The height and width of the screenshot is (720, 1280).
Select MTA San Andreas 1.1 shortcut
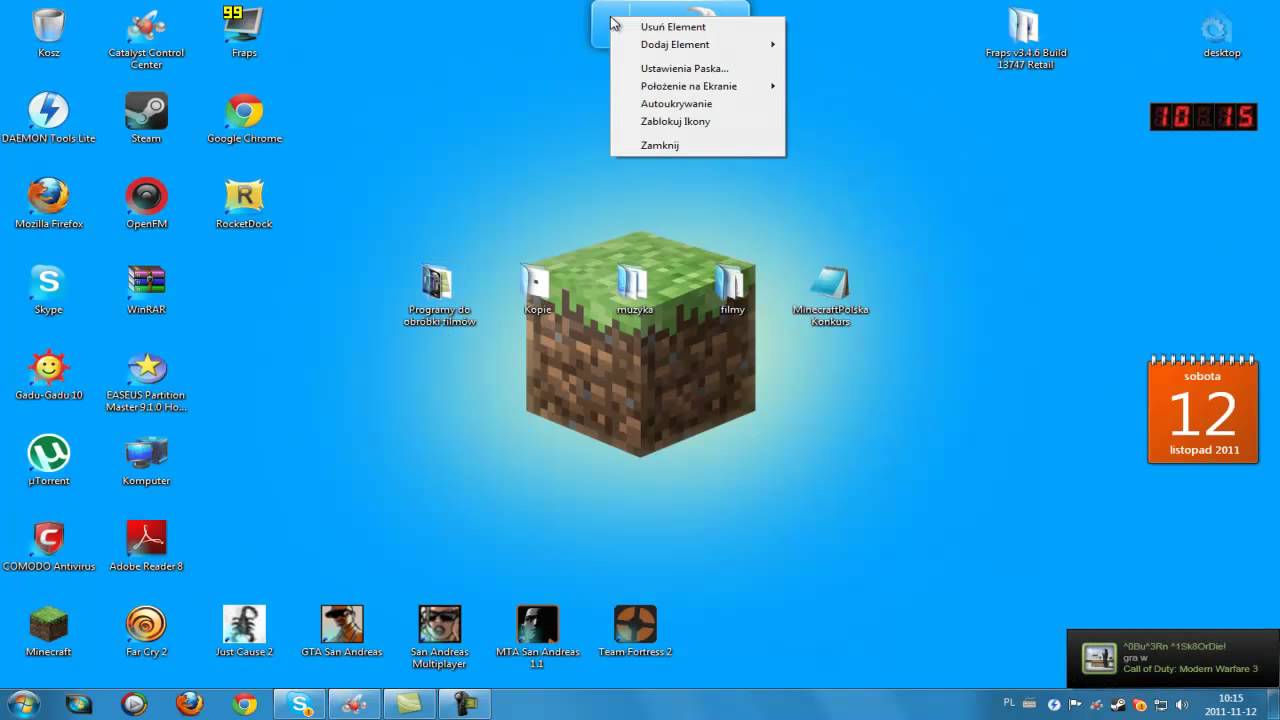[537, 637]
